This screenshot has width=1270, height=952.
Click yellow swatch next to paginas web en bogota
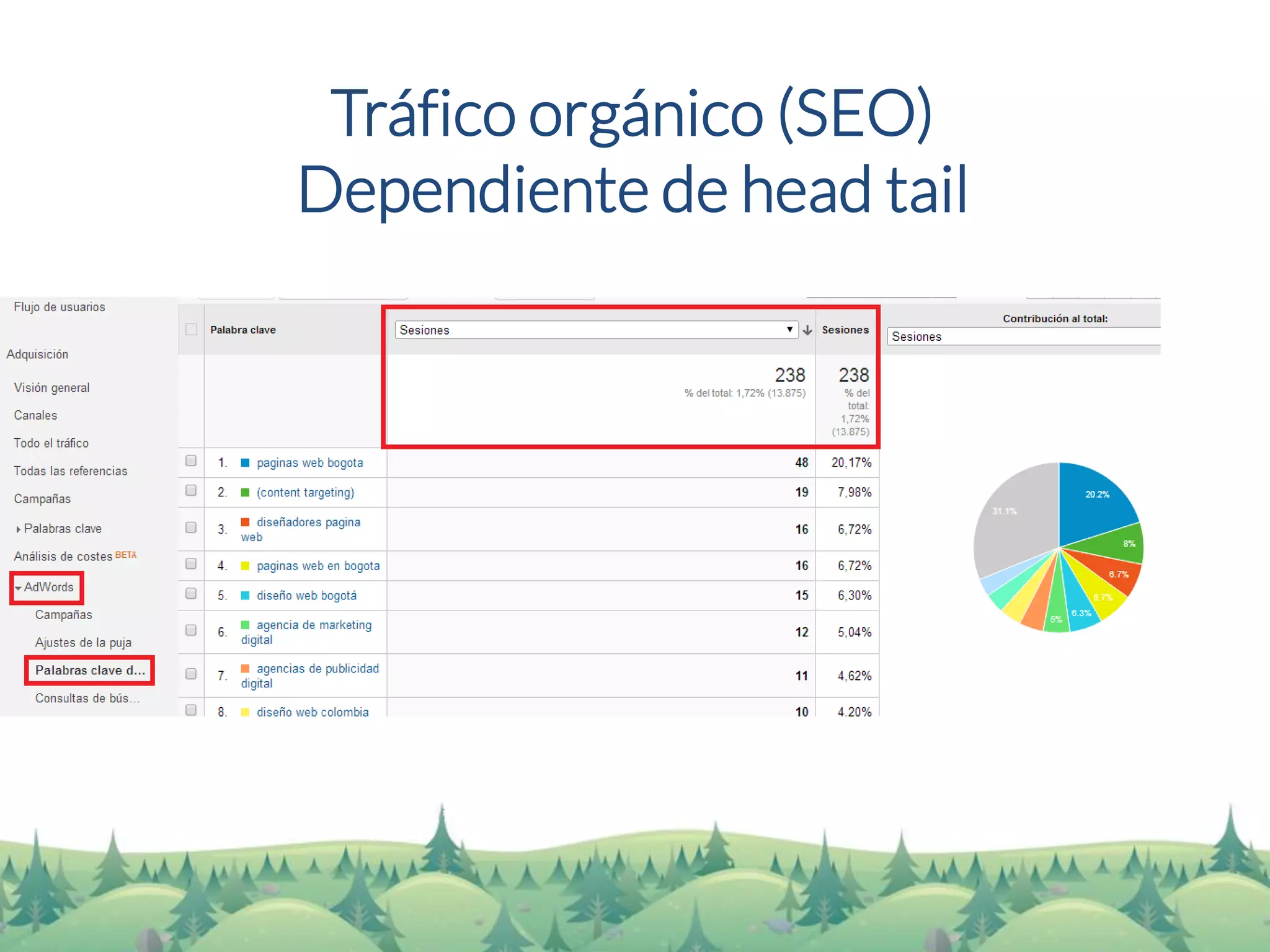[245, 566]
